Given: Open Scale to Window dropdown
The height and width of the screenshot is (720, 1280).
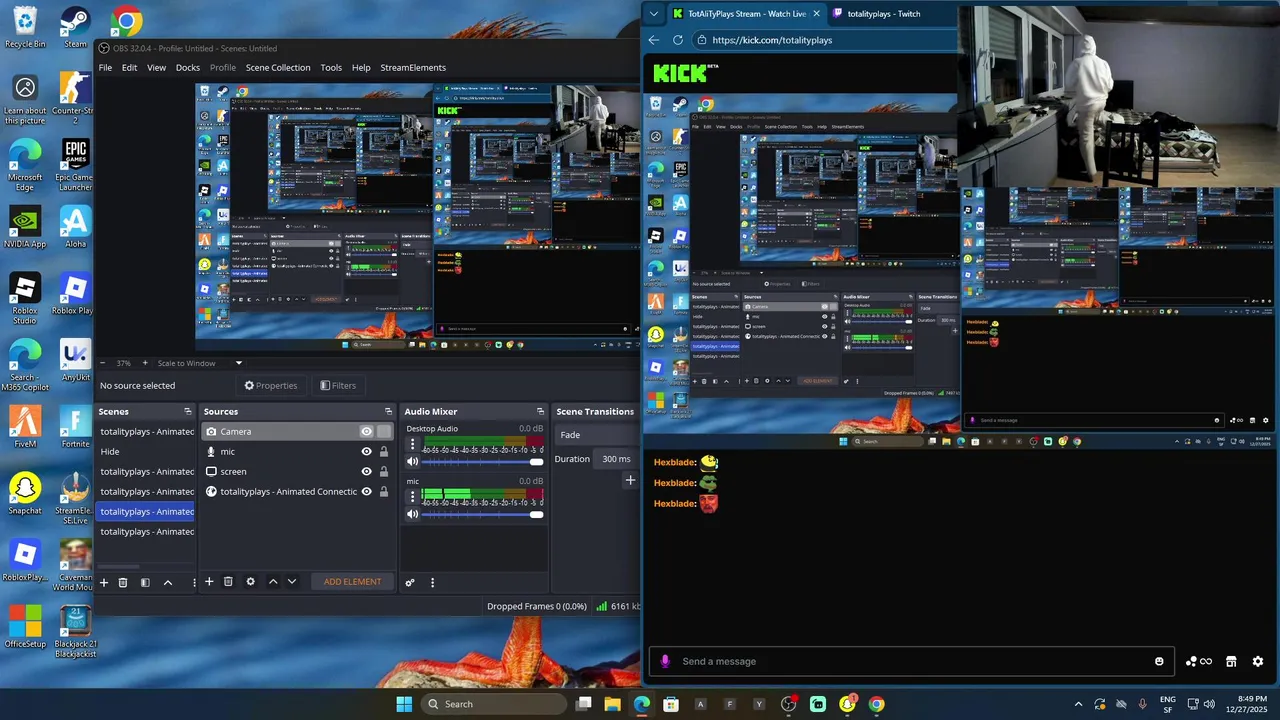Looking at the screenshot, I should click(x=200, y=363).
